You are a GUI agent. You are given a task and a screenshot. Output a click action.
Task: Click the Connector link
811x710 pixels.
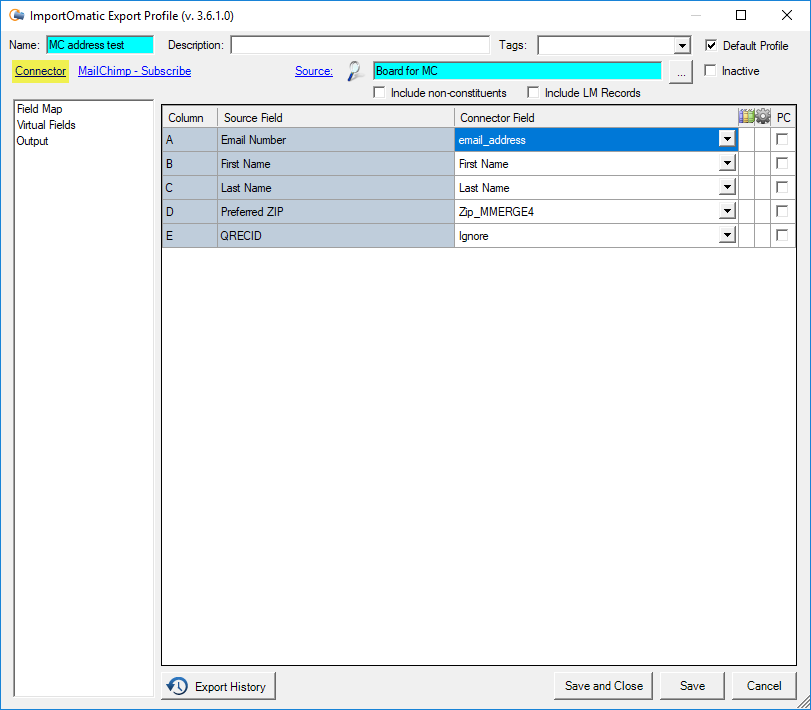coord(40,71)
